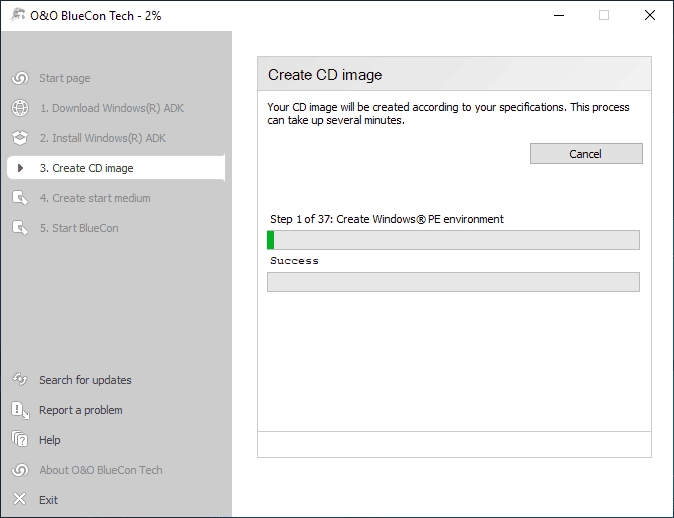
Task: Click the window title 'O&O BlueCon Tech - 2%'
Action: coord(95,15)
